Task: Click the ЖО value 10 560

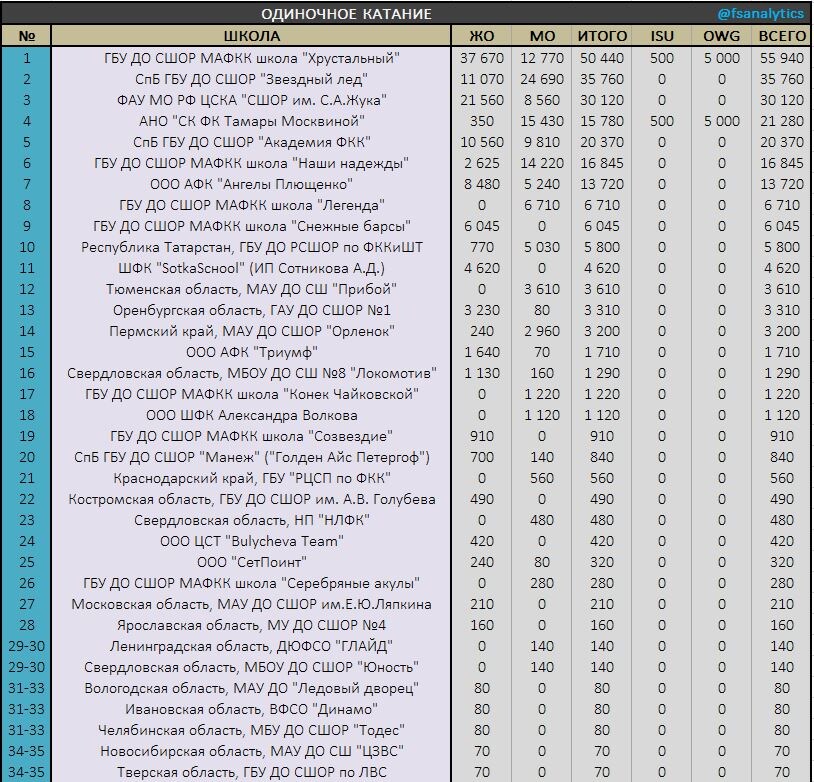Action: pos(482,142)
